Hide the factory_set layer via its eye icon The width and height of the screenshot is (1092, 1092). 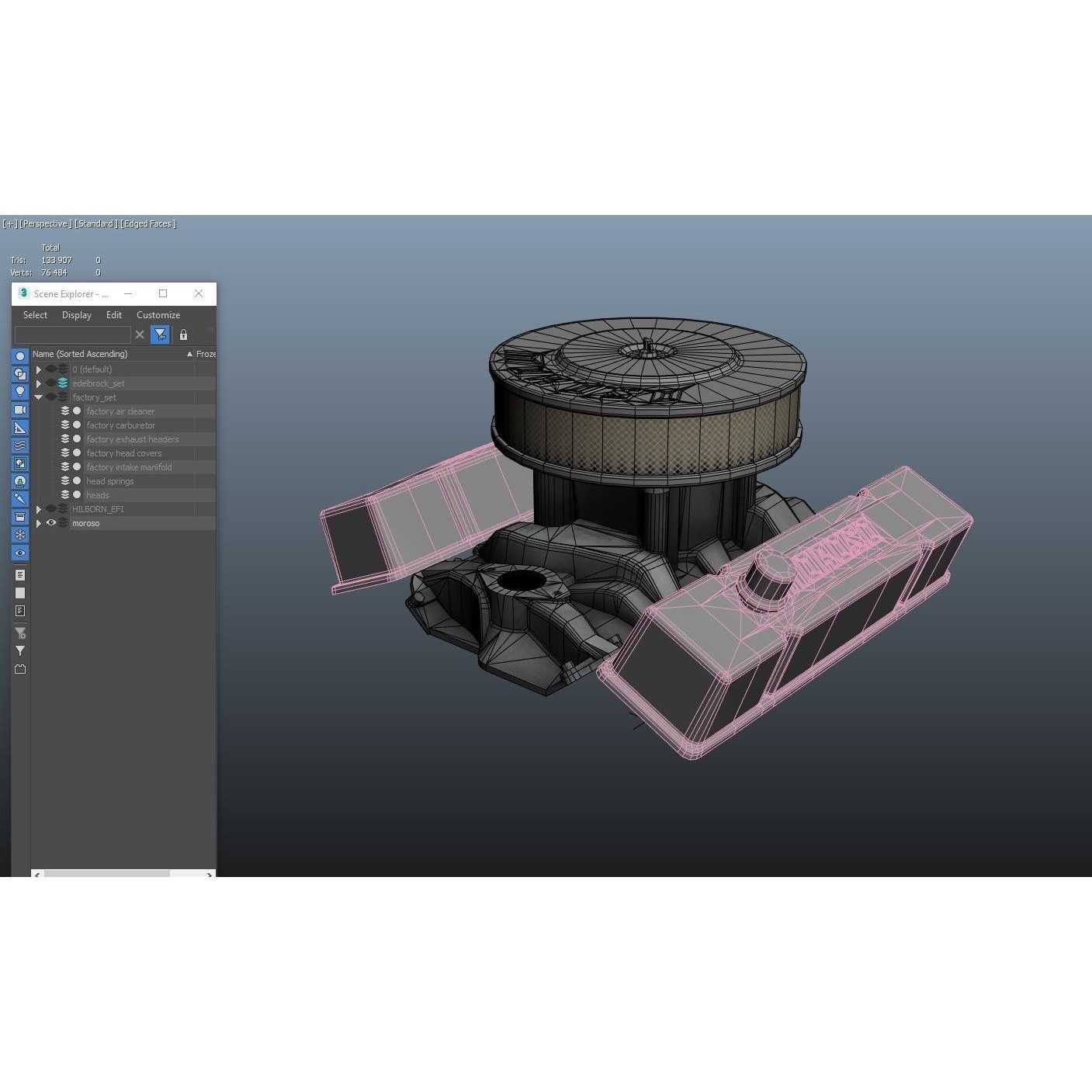[x=50, y=397]
